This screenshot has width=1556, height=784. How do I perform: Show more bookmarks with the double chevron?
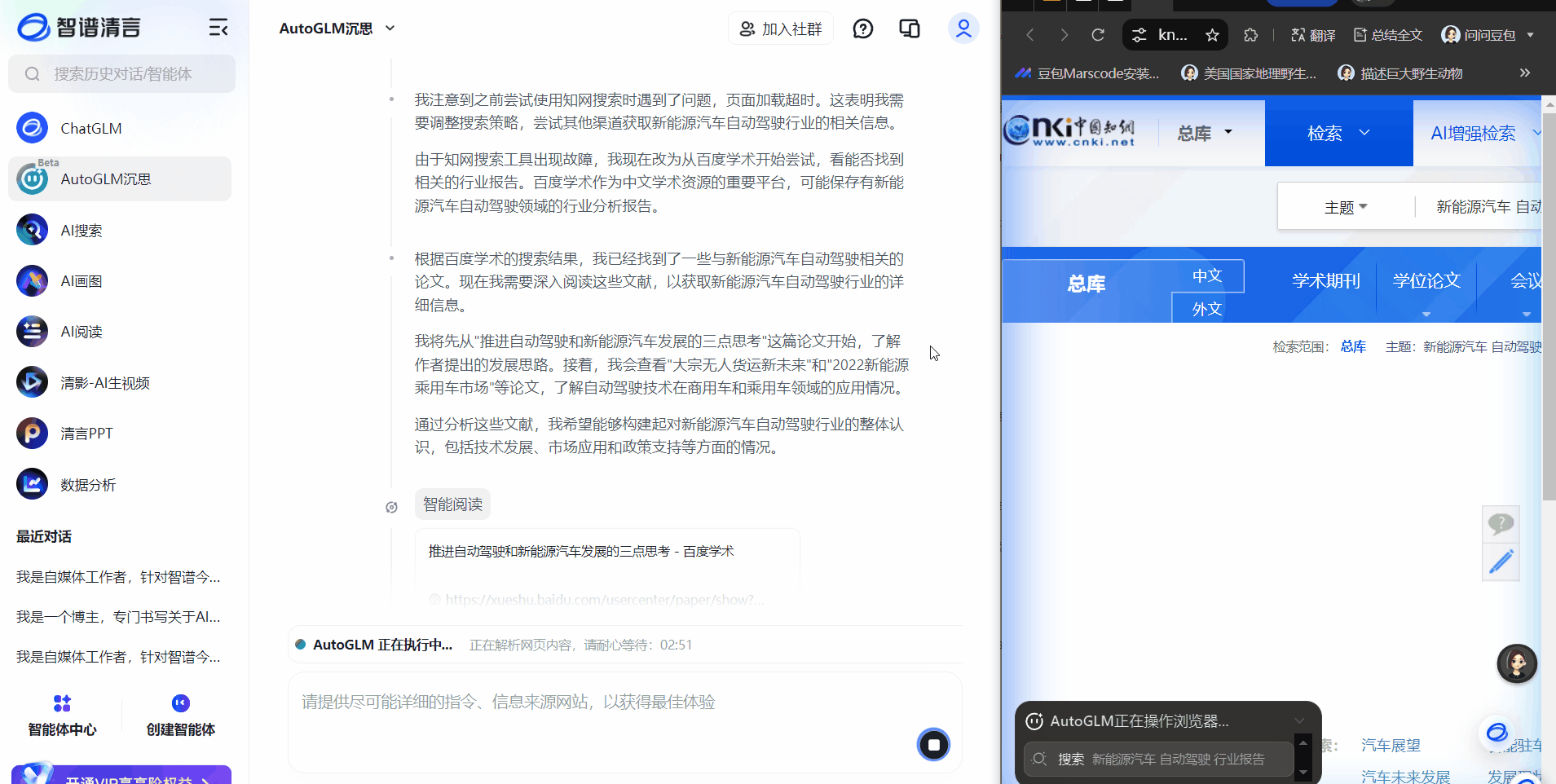click(1524, 73)
